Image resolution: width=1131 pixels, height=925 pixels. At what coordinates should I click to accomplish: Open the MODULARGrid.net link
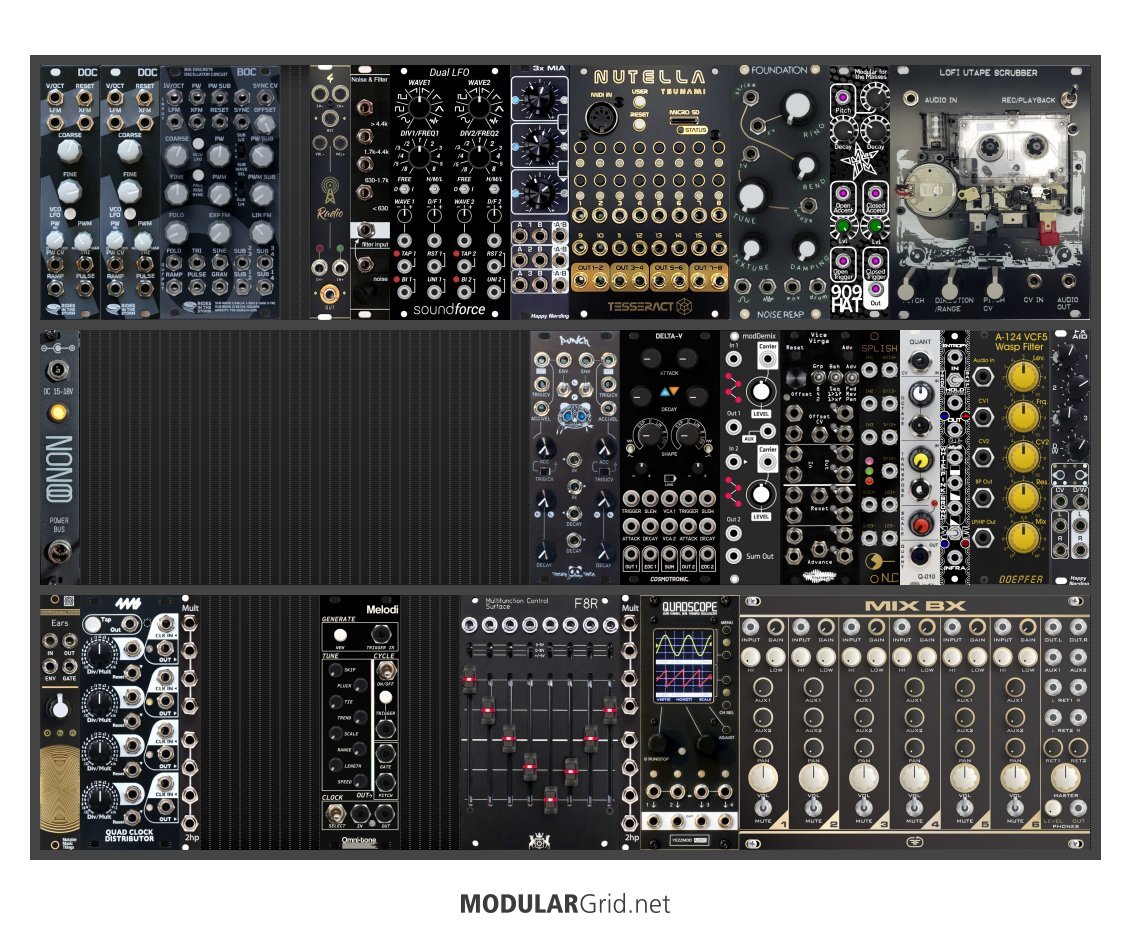[565, 903]
